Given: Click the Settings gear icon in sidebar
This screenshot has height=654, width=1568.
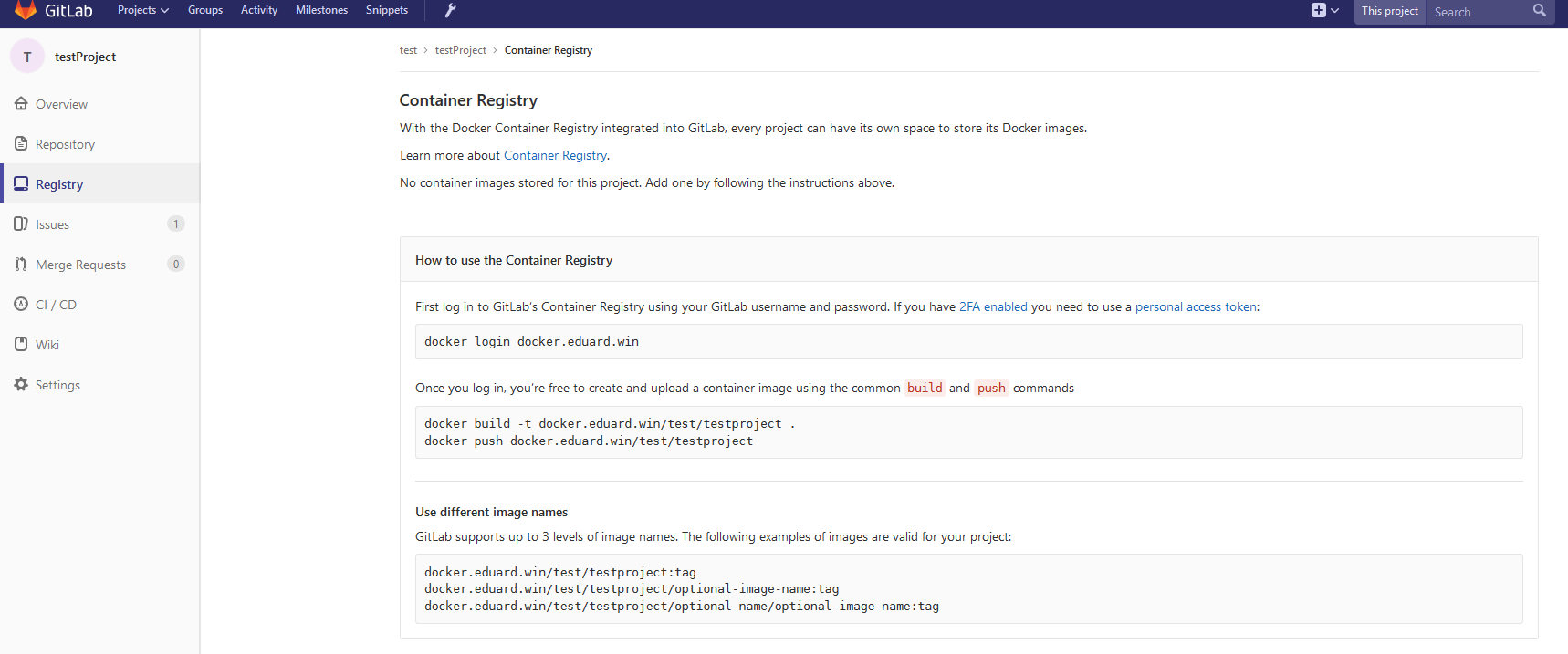Looking at the screenshot, I should 21,385.
